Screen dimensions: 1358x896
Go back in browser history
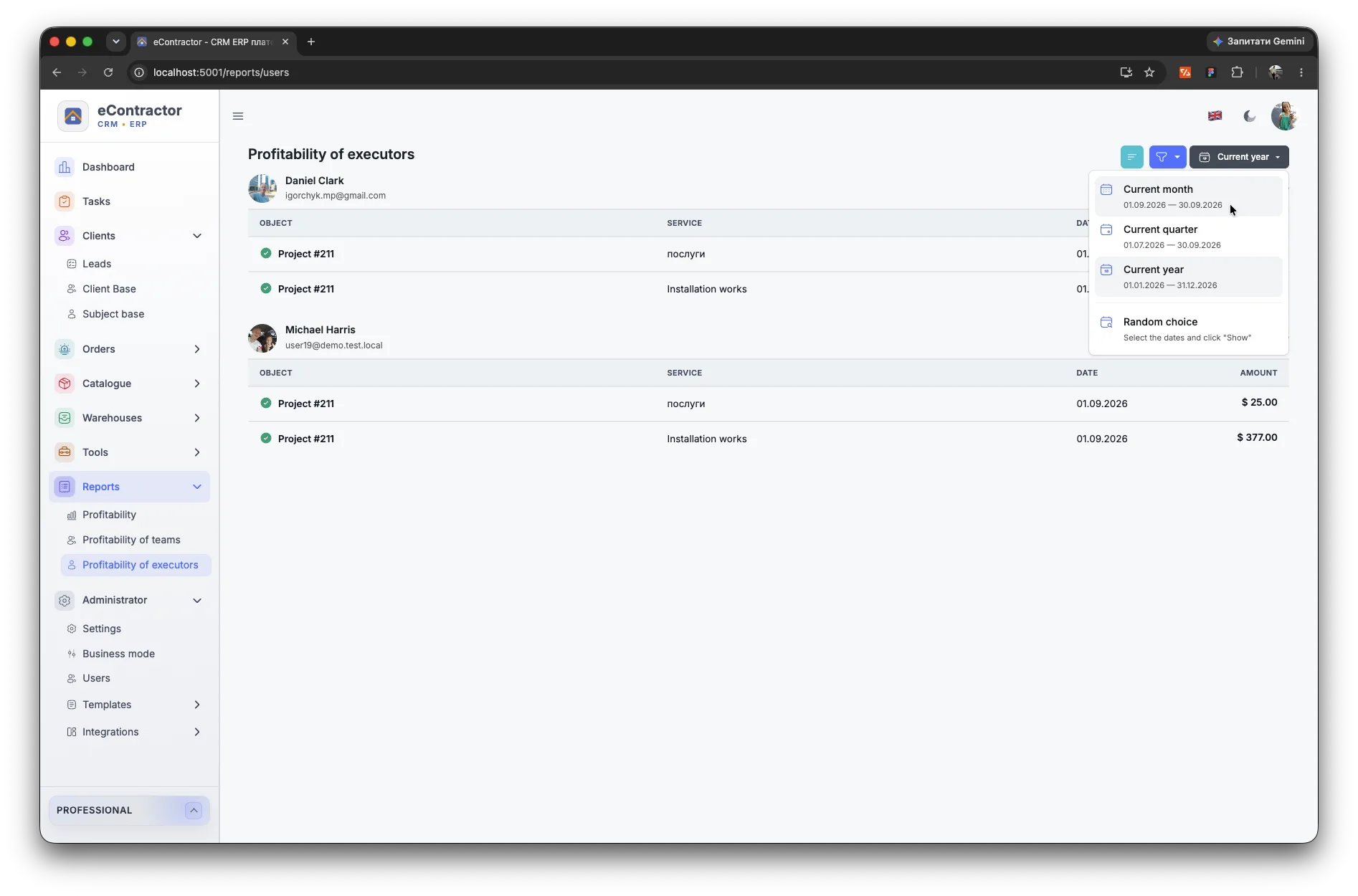coord(57,72)
